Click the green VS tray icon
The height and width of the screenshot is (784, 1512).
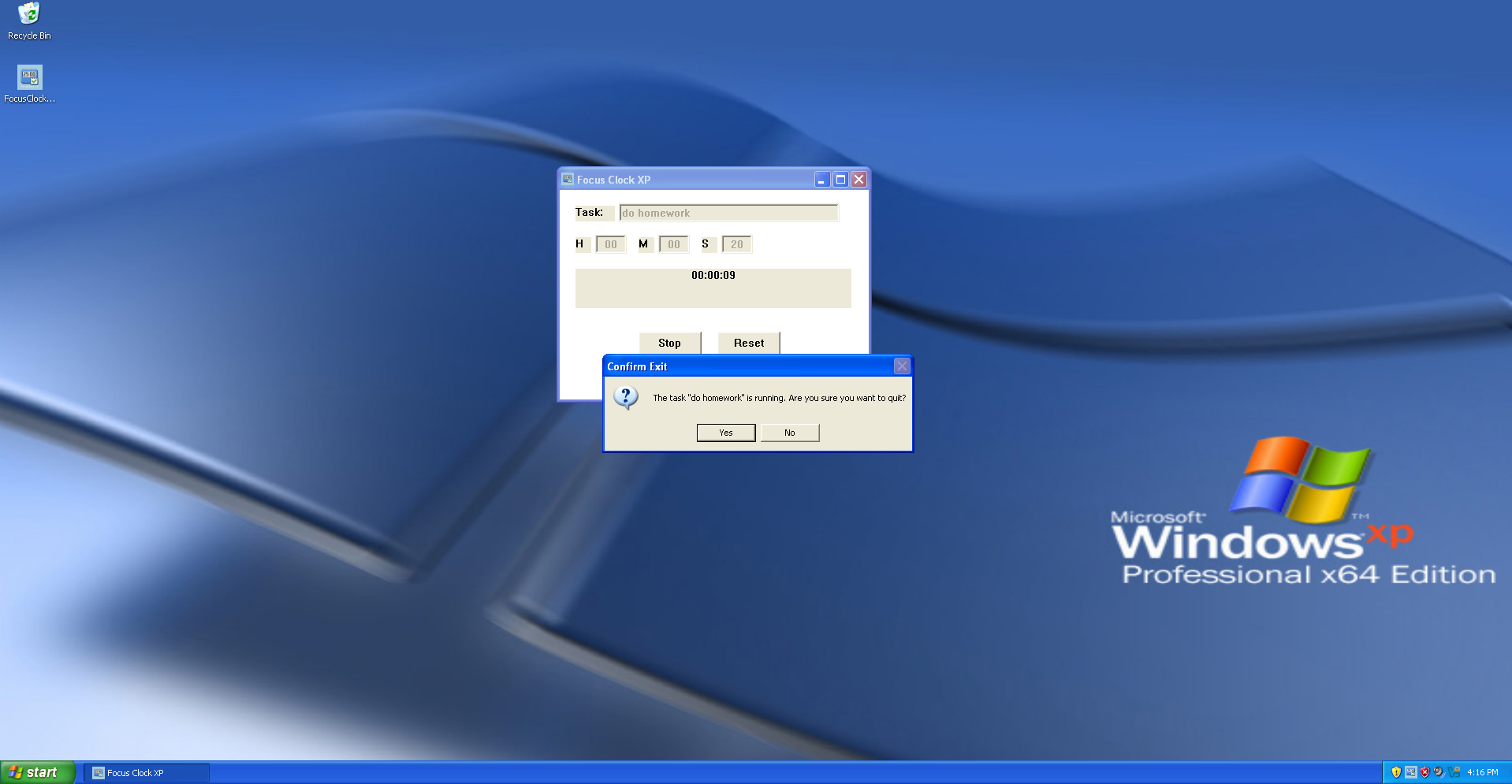[1454, 772]
